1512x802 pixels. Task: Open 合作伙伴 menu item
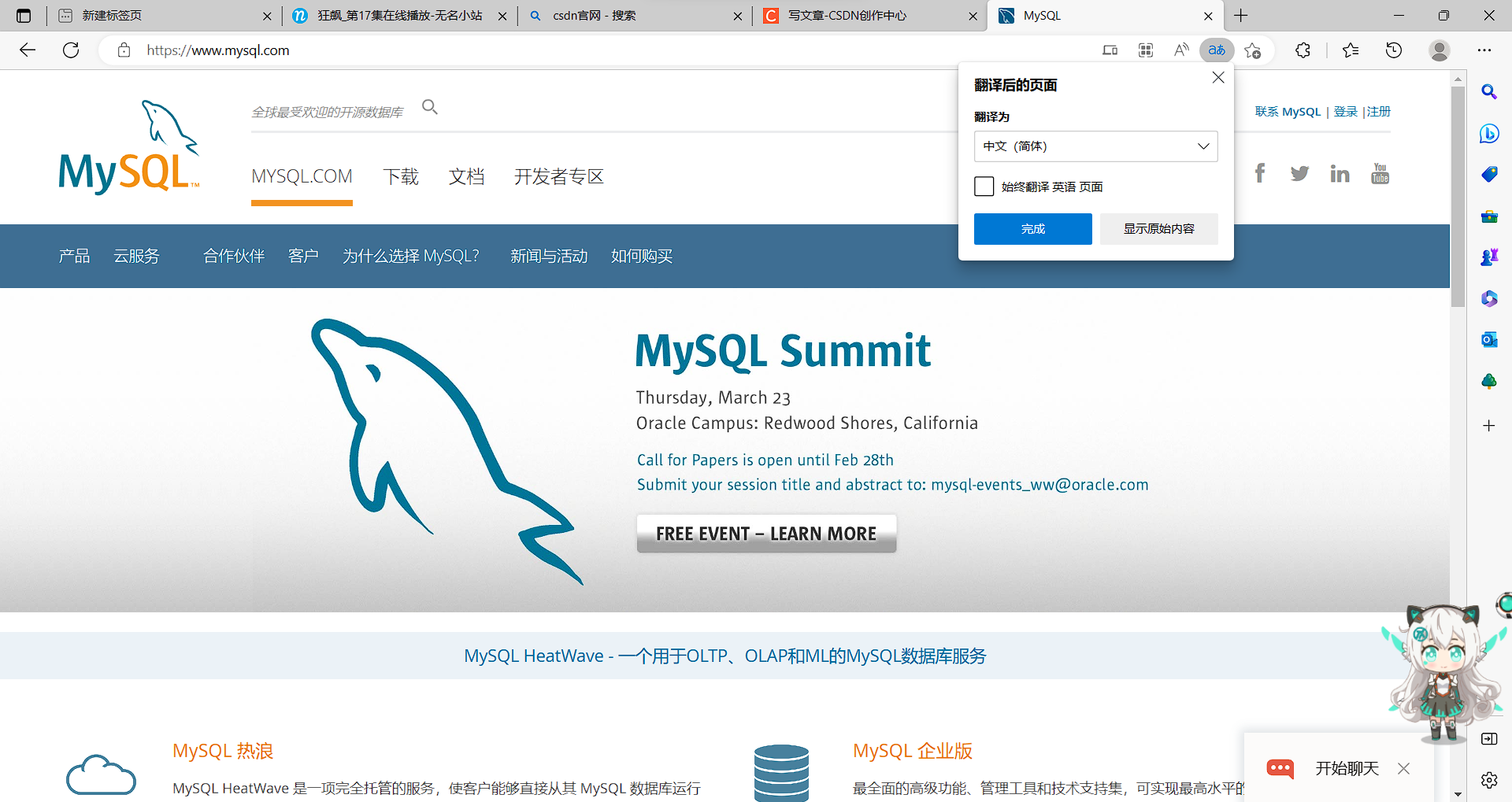coord(234,256)
